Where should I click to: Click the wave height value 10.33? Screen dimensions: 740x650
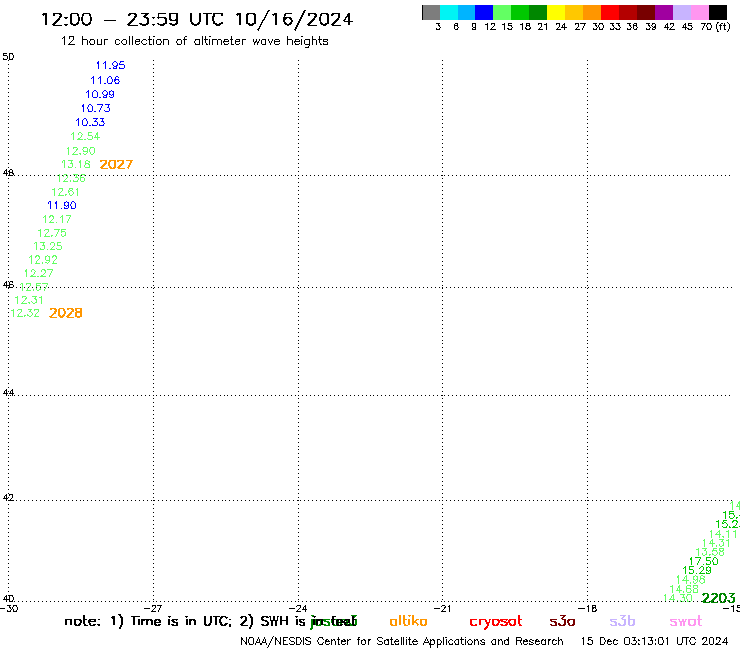pyautogui.click(x=90, y=122)
